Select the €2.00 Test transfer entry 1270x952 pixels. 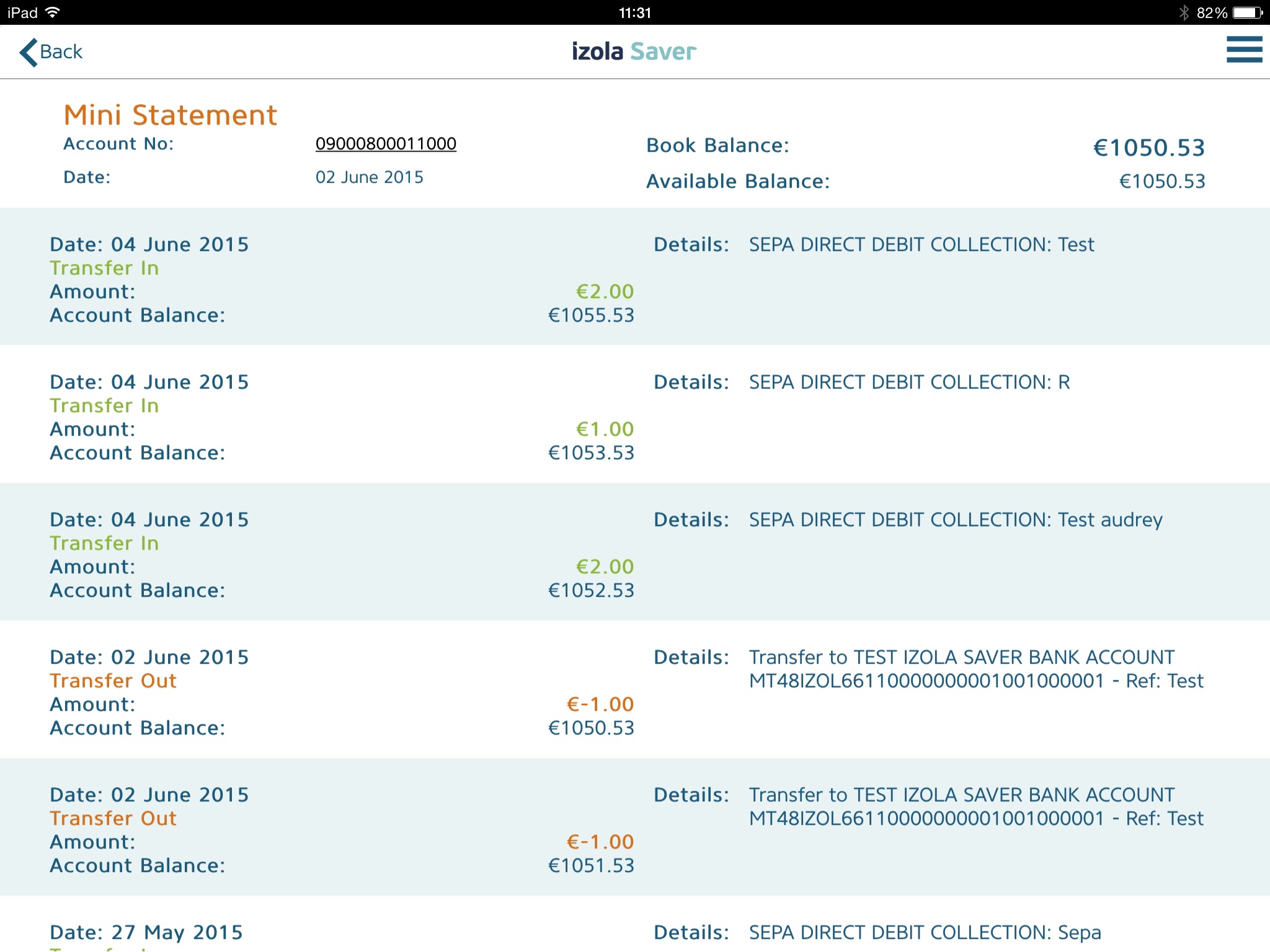pyautogui.click(x=635, y=276)
